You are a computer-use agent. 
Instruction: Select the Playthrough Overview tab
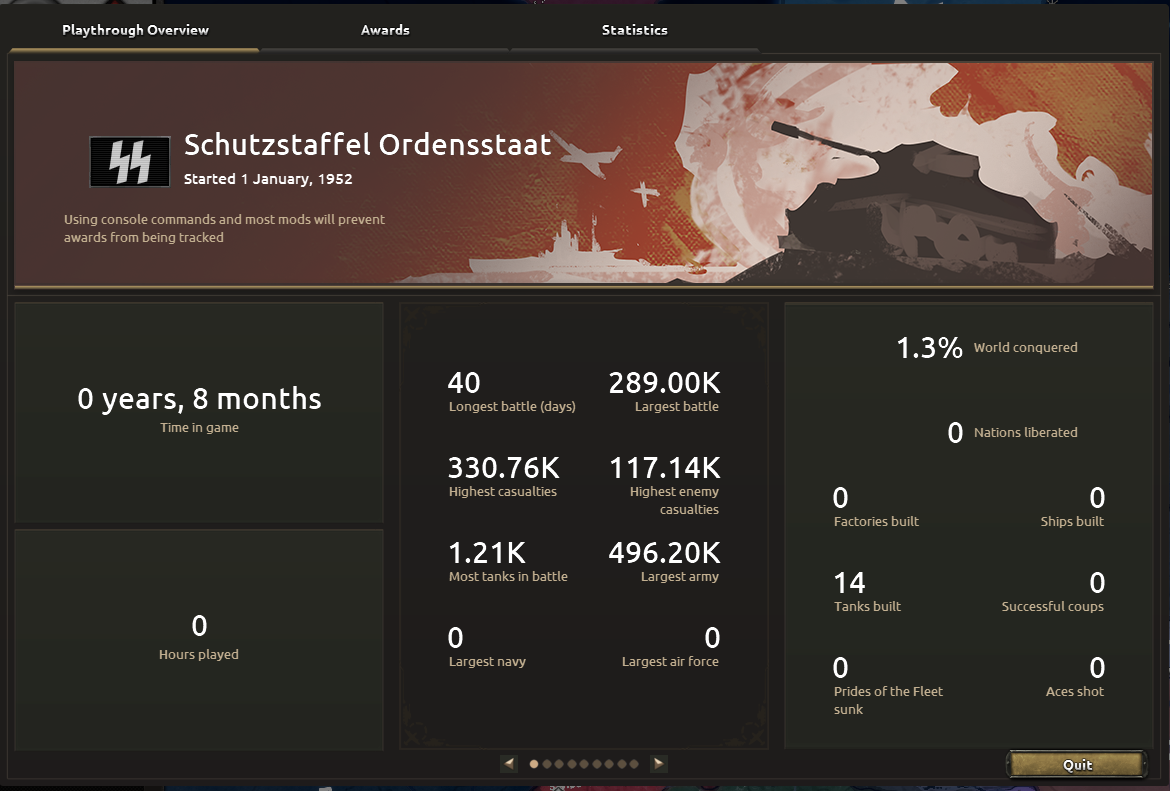pyautogui.click(x=135, y=30)
